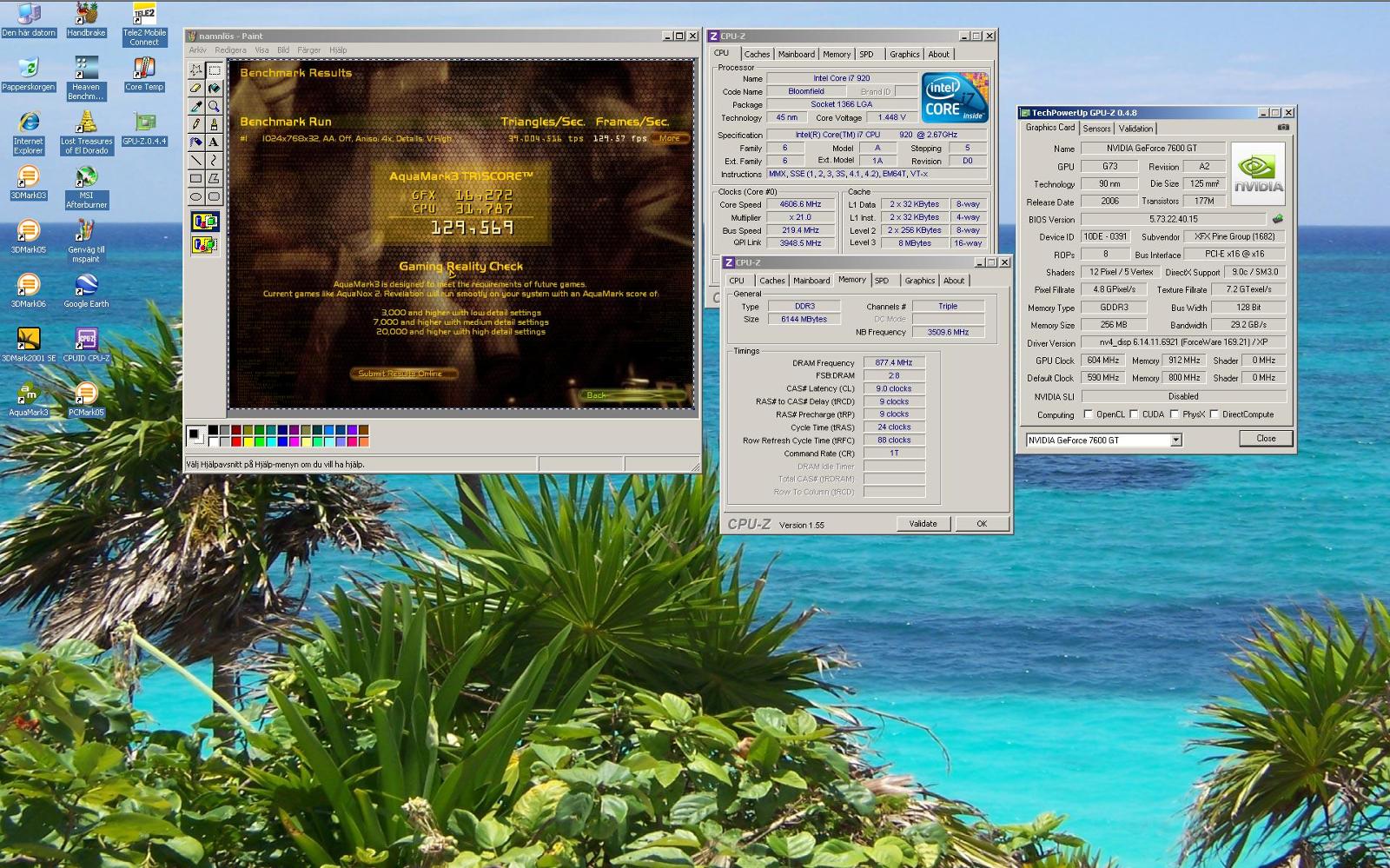This screenshot has width=1390, height=868.
Task: Select the Polygon shape tool
Action: coord(214,178)
